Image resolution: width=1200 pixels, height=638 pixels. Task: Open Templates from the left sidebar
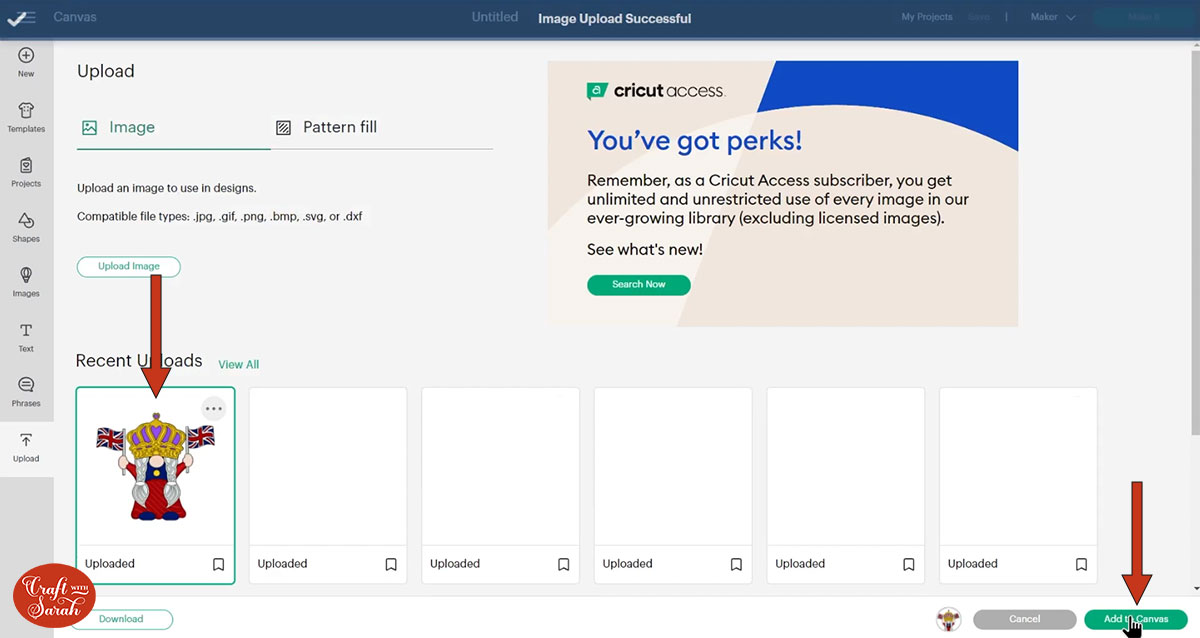click(26, 117)
